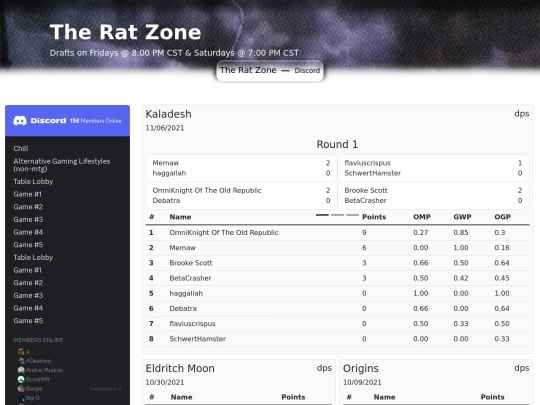Click Andrei Mudrov's avatar icon
Viewport: 540px width, 405px height.
tap(21, 370)
